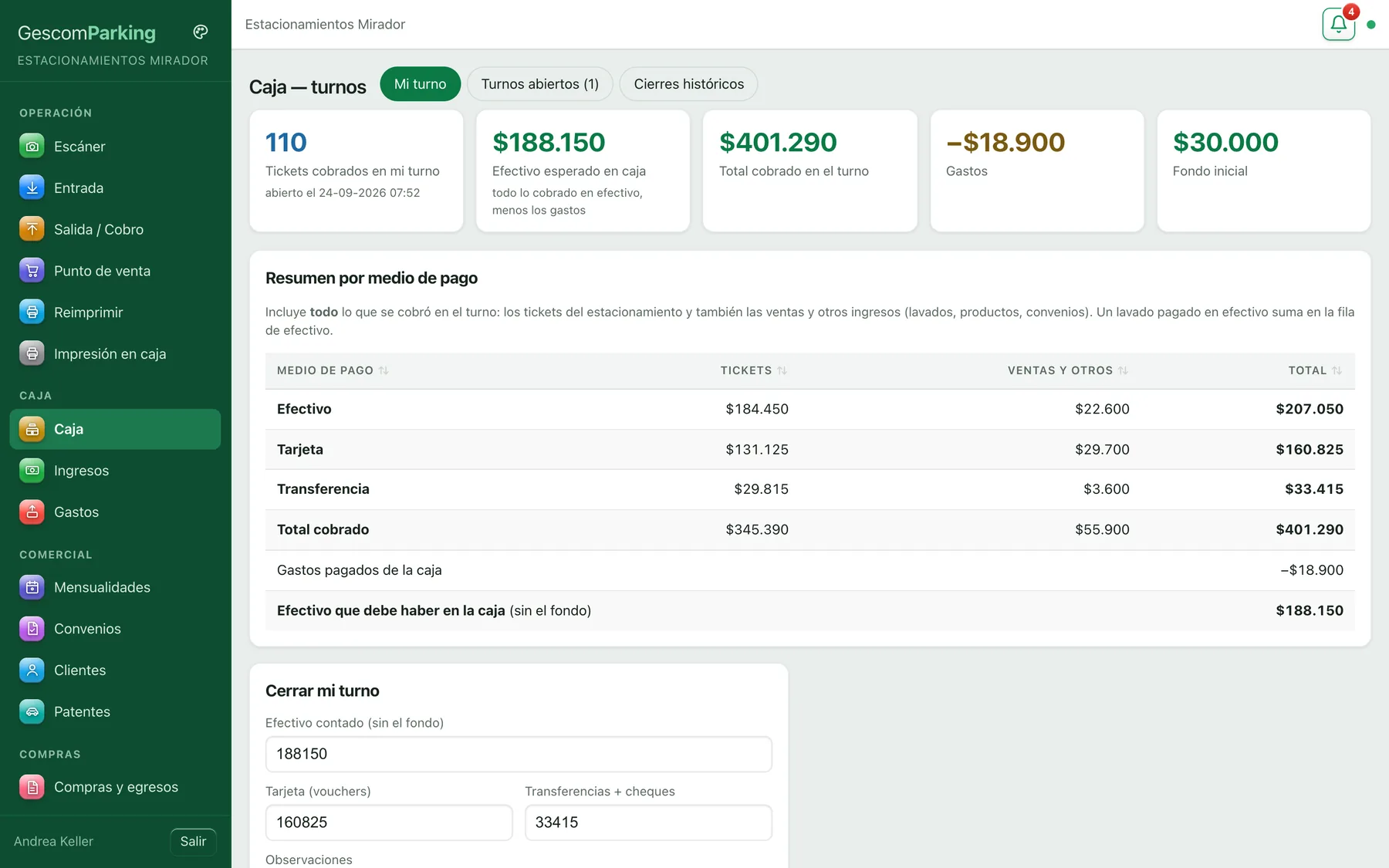Sort by Medio de pago column
The width and height of the screenshot is (1389, 868).
coord(333,370)
